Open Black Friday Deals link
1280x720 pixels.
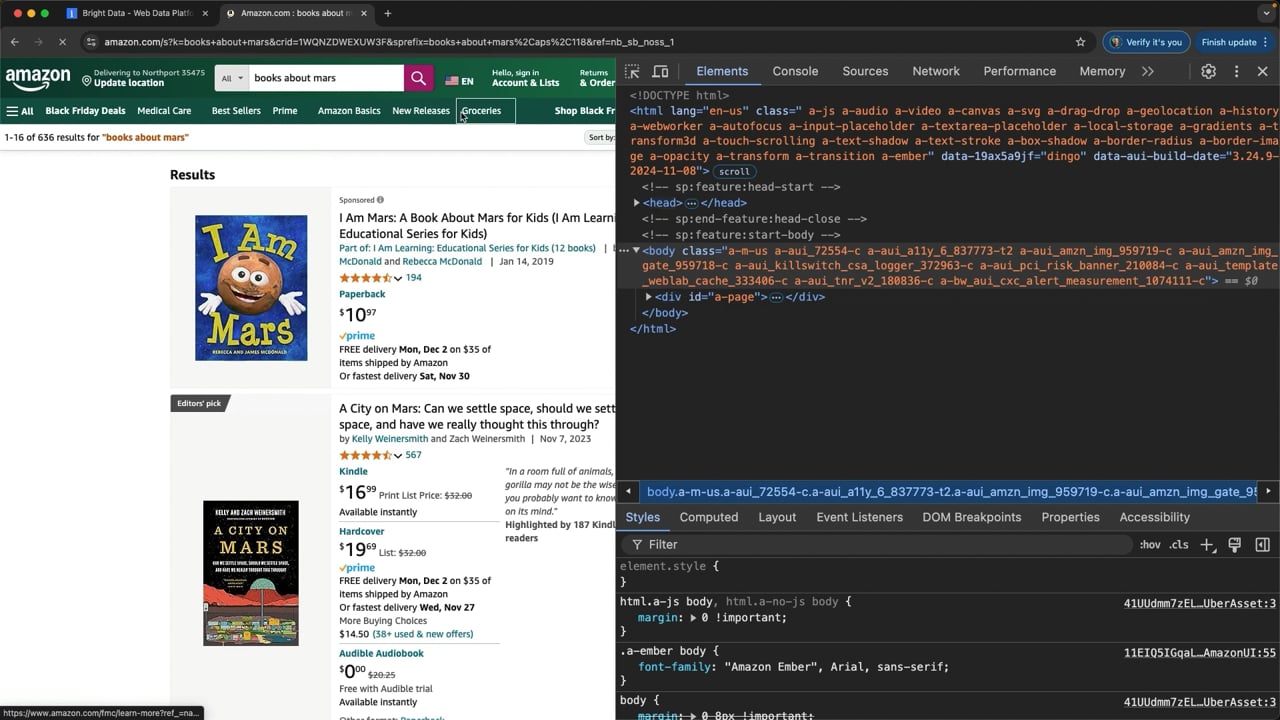pos(85,111)
